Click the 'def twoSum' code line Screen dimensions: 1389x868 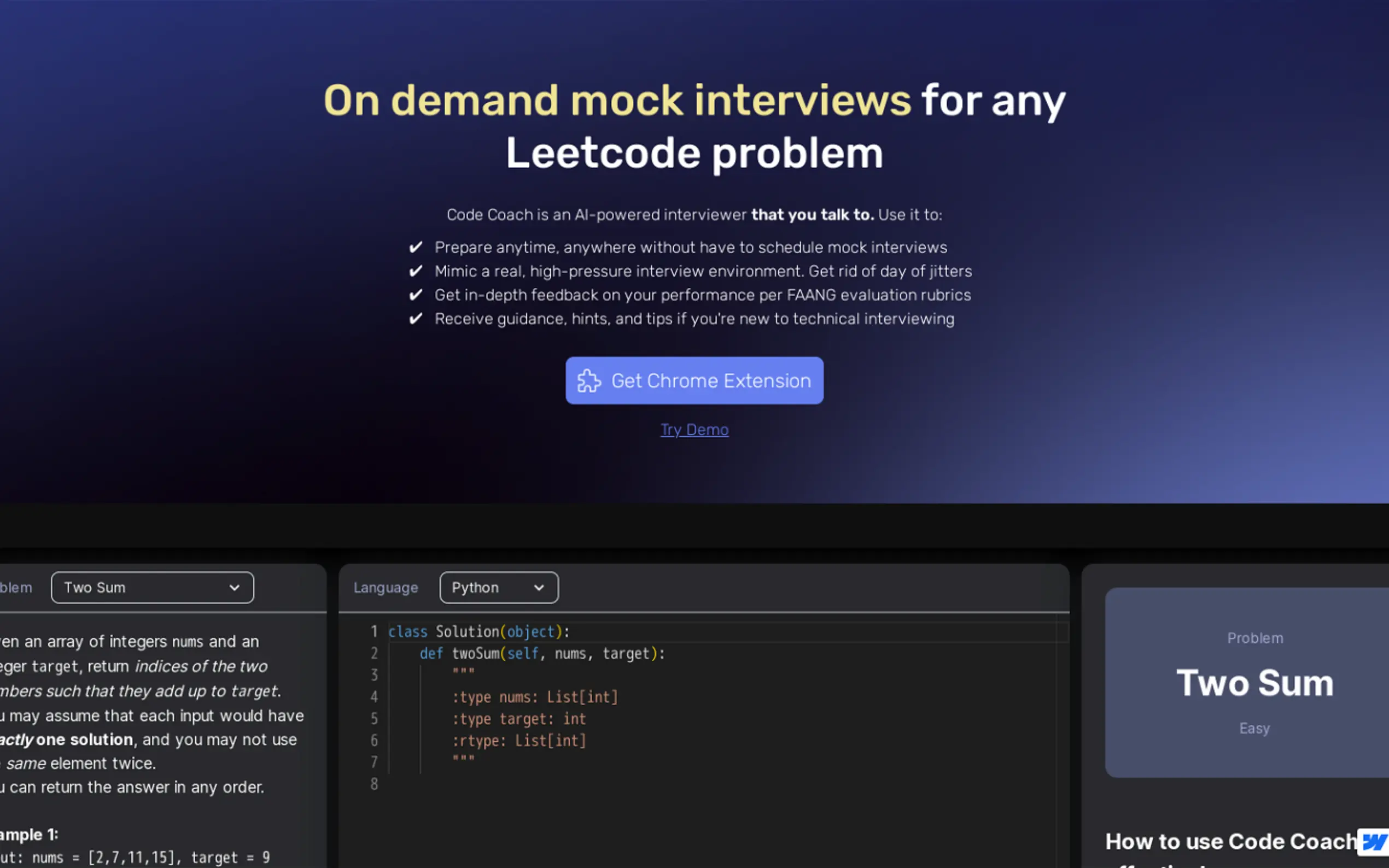(x=542, y=653)
